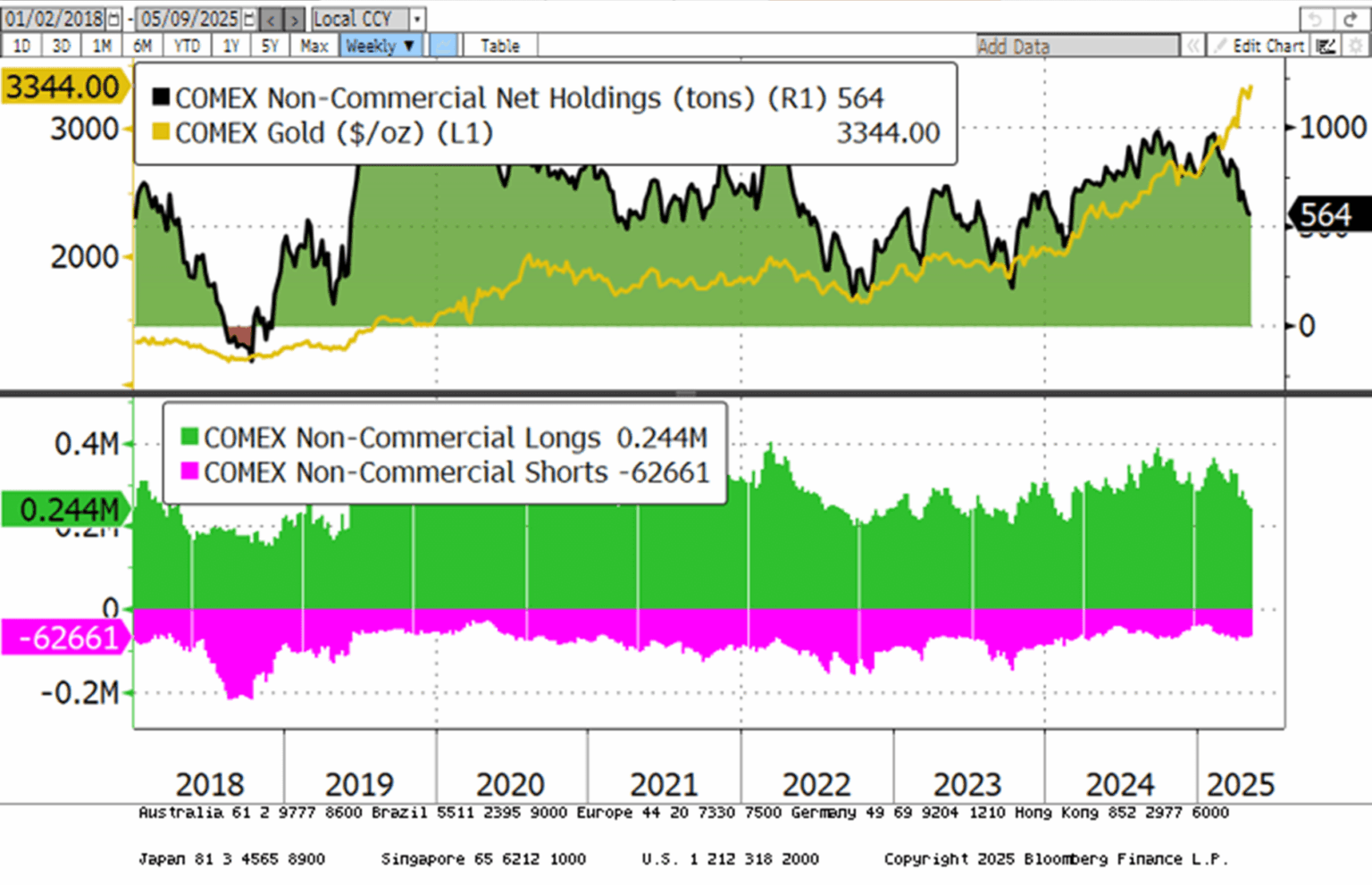
Task: Click the annotations icon beside Edit Chart
Action: (1326, 46)
